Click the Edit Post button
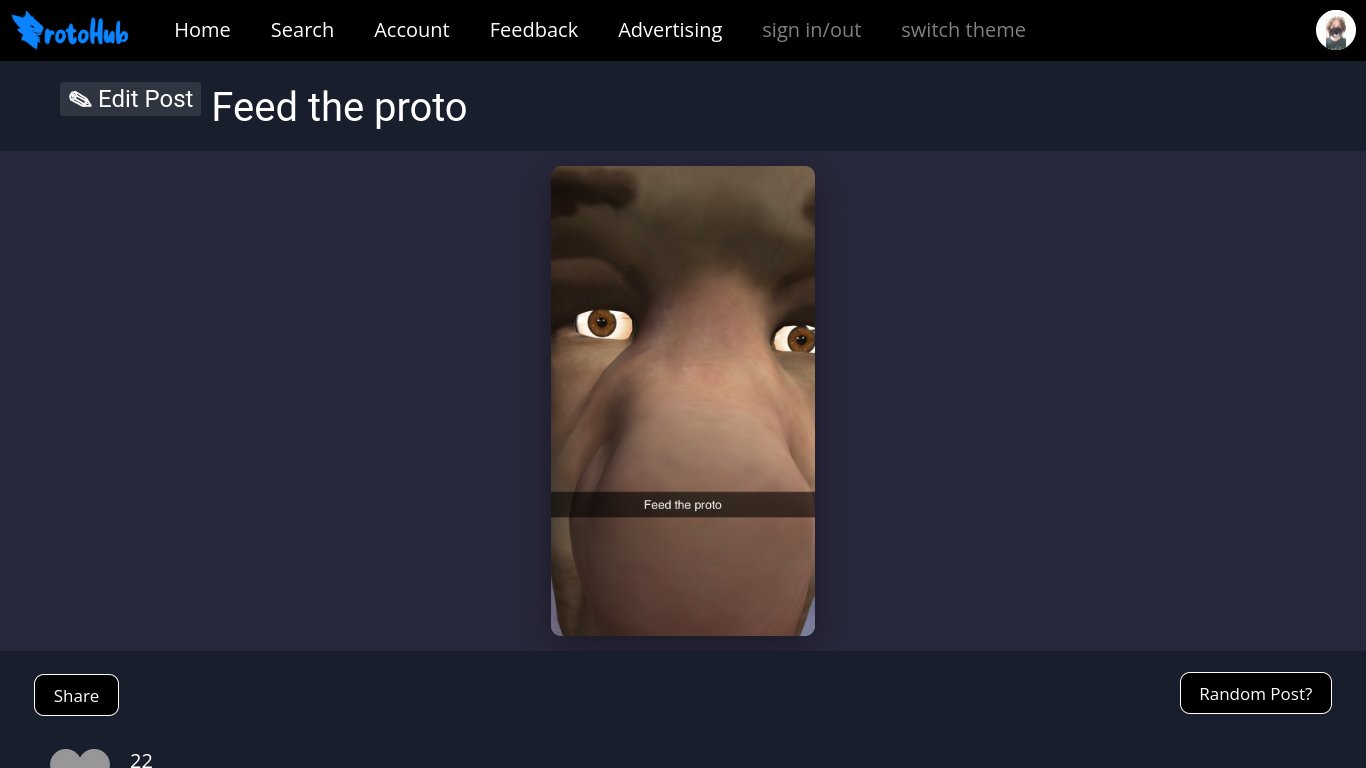1366x768 pixels. [130, 99]
